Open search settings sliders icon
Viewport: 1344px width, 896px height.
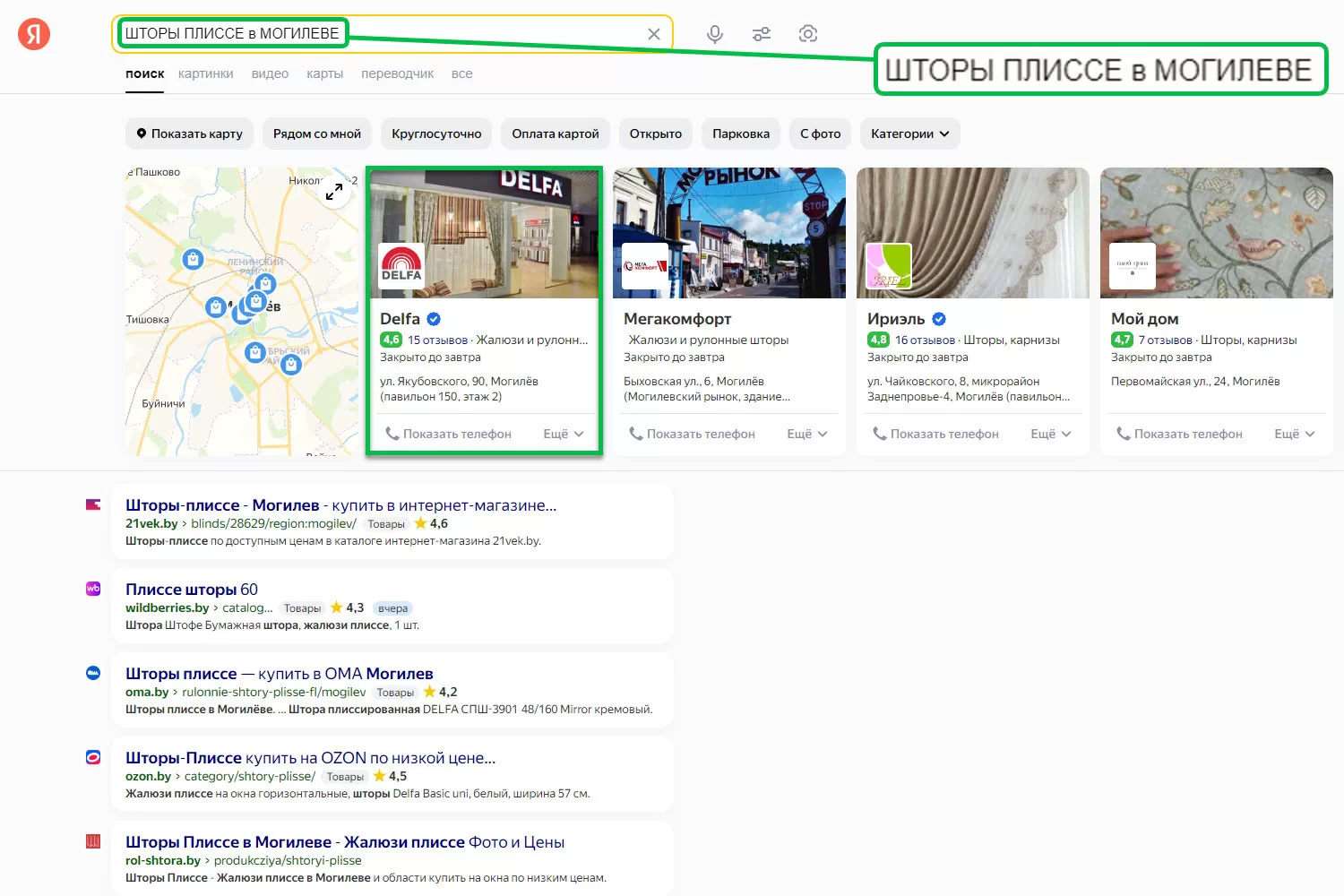762,34
